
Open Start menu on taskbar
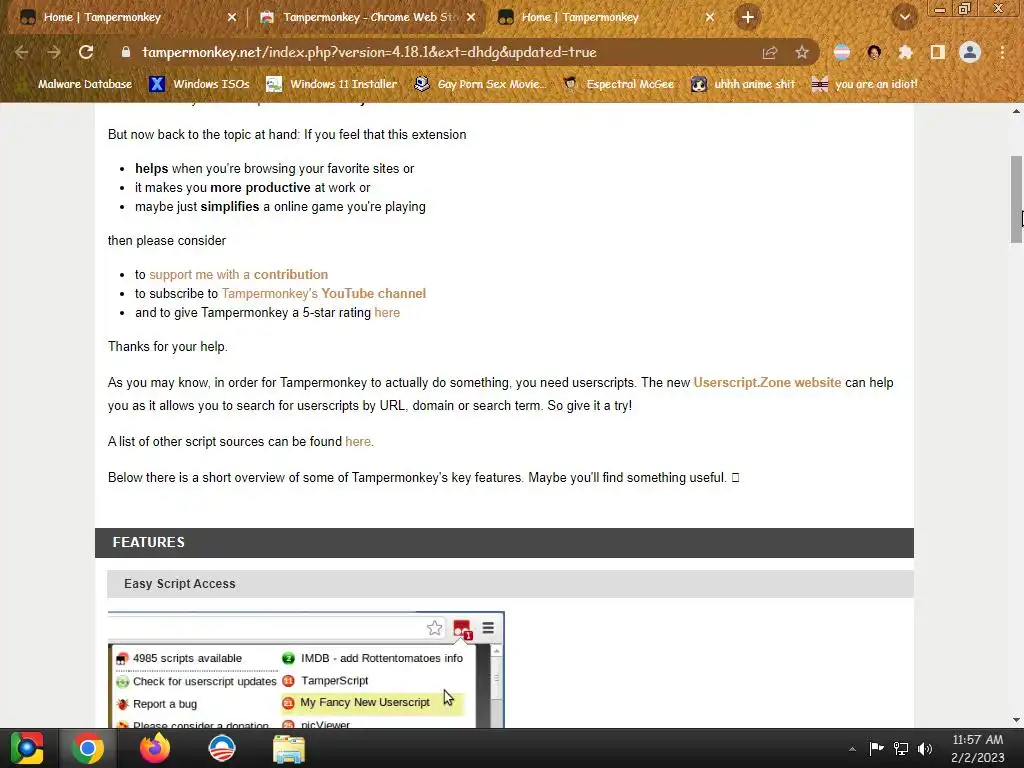click(27, 748)
